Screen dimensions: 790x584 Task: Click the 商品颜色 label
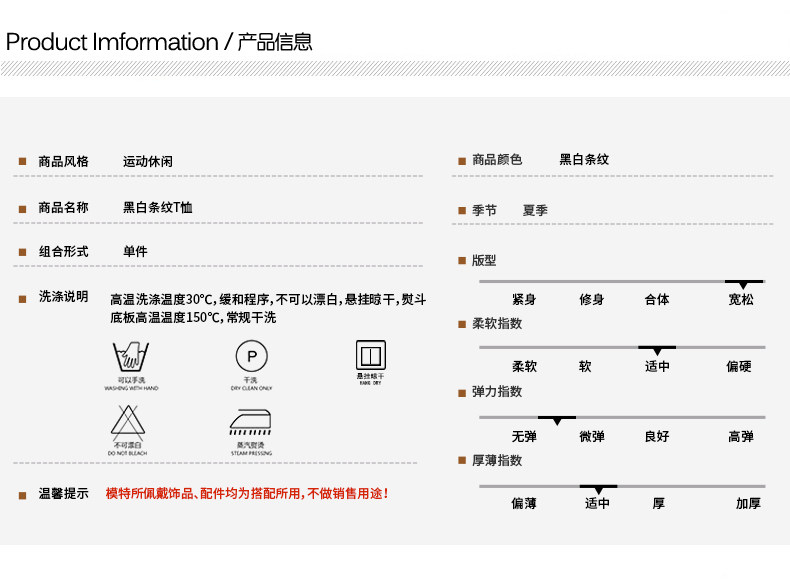pos(497,159)
